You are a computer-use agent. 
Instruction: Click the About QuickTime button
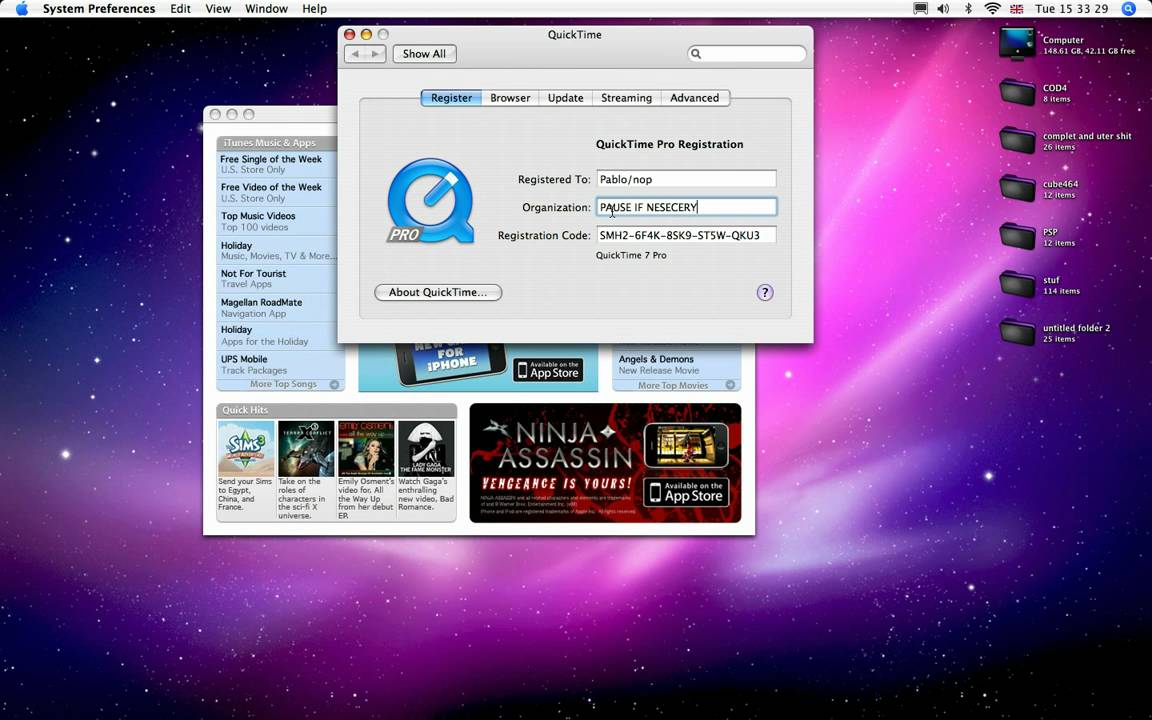click(438, 292)
